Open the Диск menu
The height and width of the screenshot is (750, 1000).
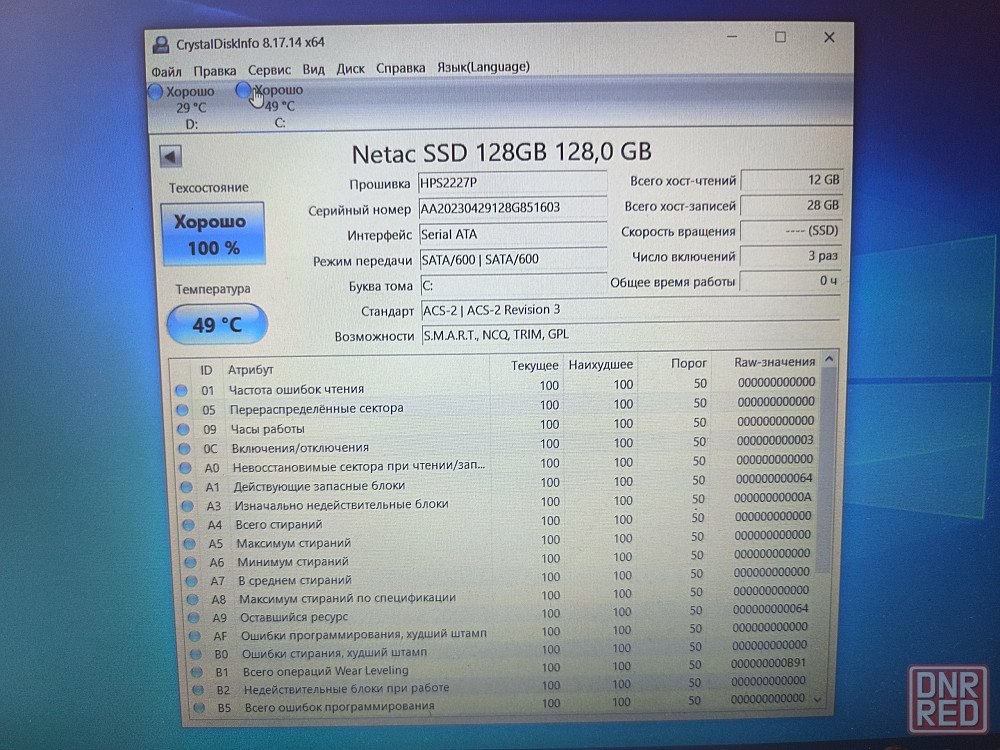pyautogui.click(x=350, y=68)
